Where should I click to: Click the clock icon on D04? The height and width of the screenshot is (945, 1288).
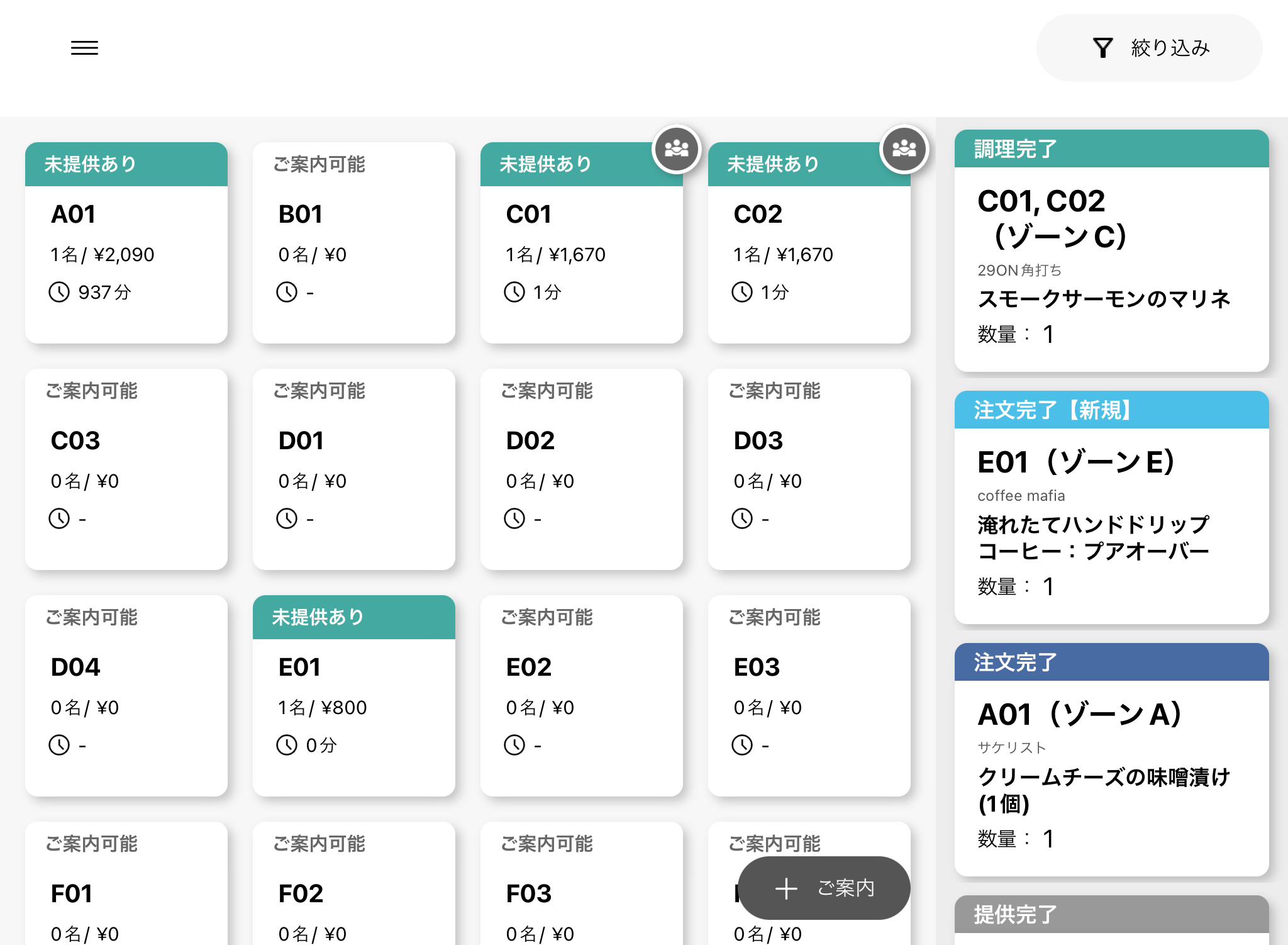[59, 745]
